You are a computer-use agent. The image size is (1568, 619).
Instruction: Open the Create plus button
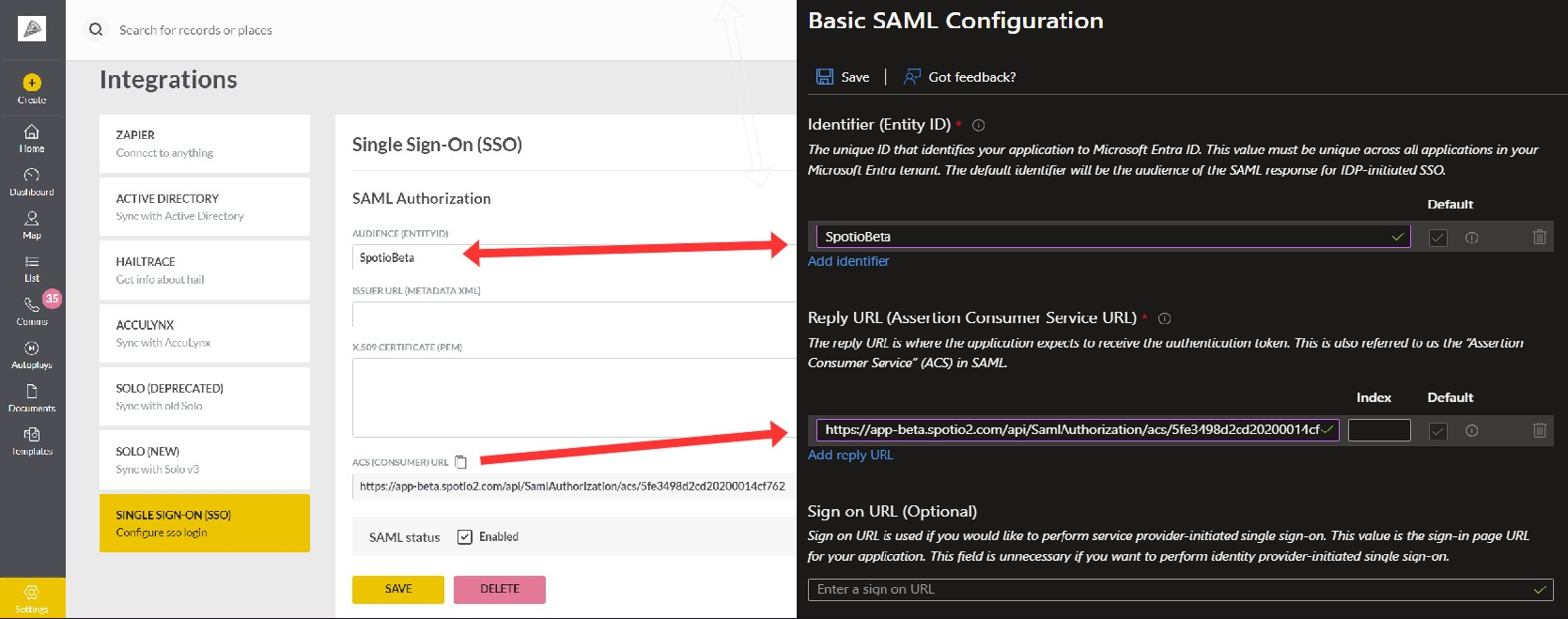[32, 83]
